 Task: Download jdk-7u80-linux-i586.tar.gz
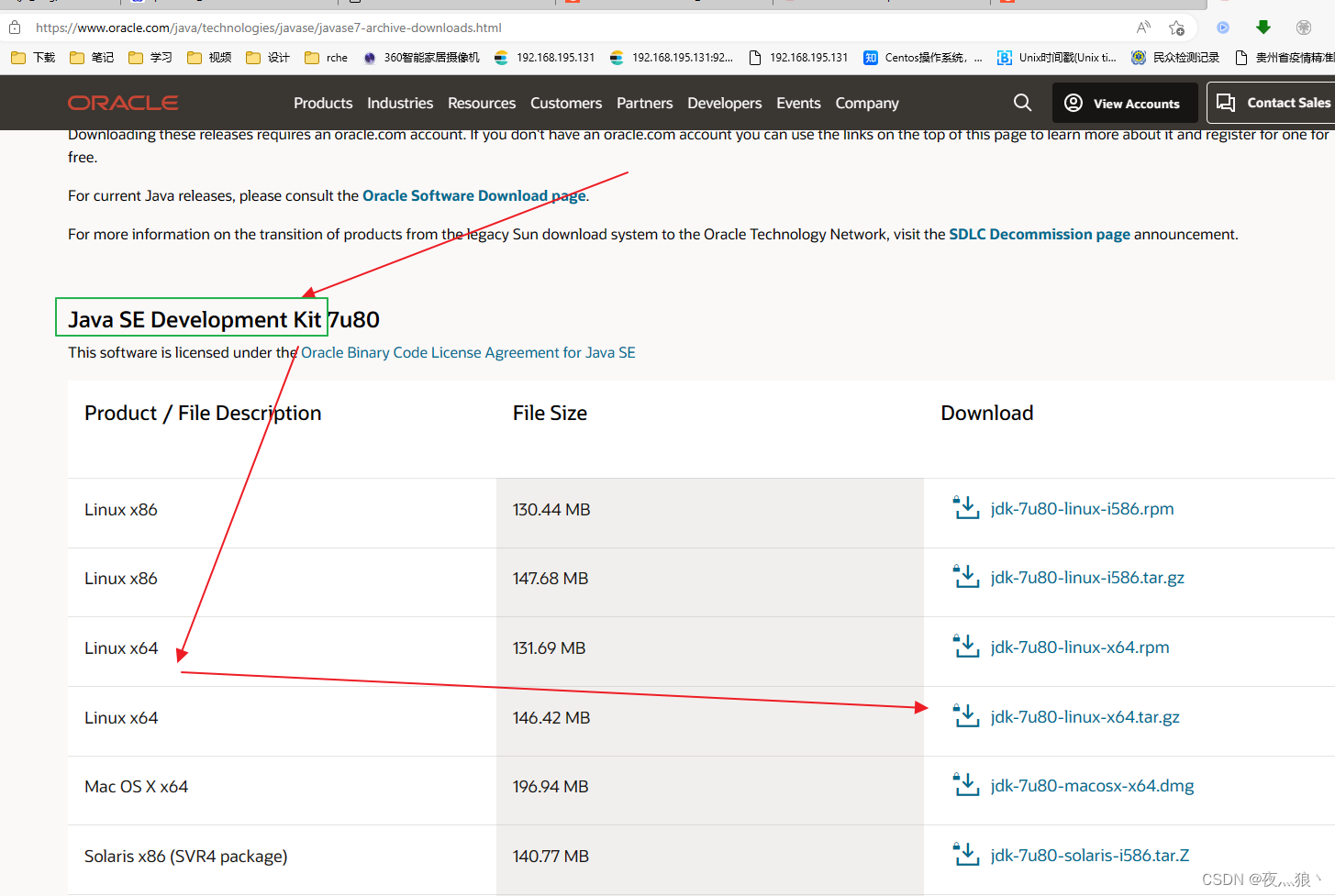point(1087,577)
